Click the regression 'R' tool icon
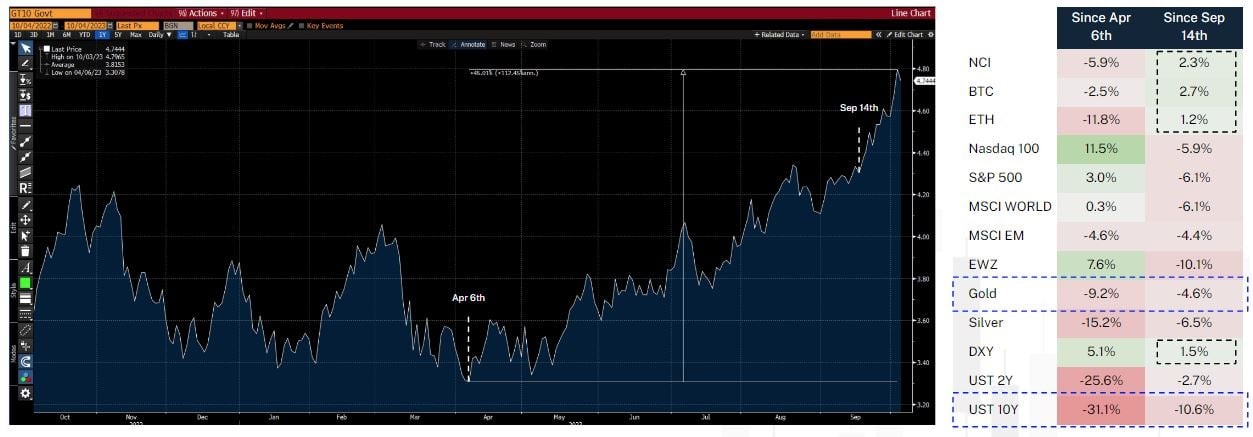This screenshot has height=437, width=1253. click(25, 188)
